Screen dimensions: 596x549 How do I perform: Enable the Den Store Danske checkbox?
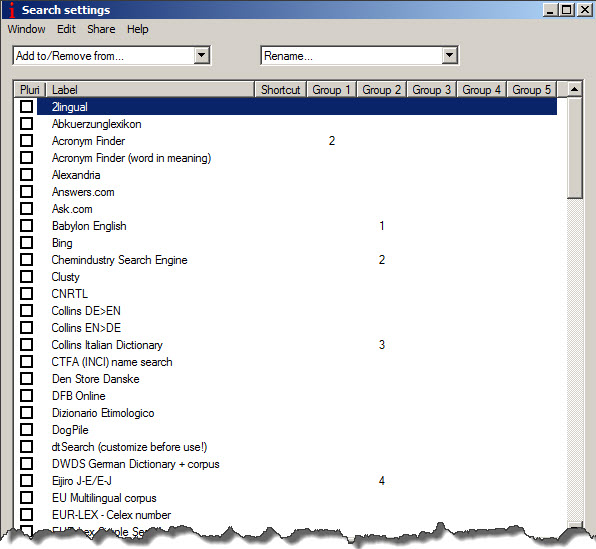(x=26, y=378)
